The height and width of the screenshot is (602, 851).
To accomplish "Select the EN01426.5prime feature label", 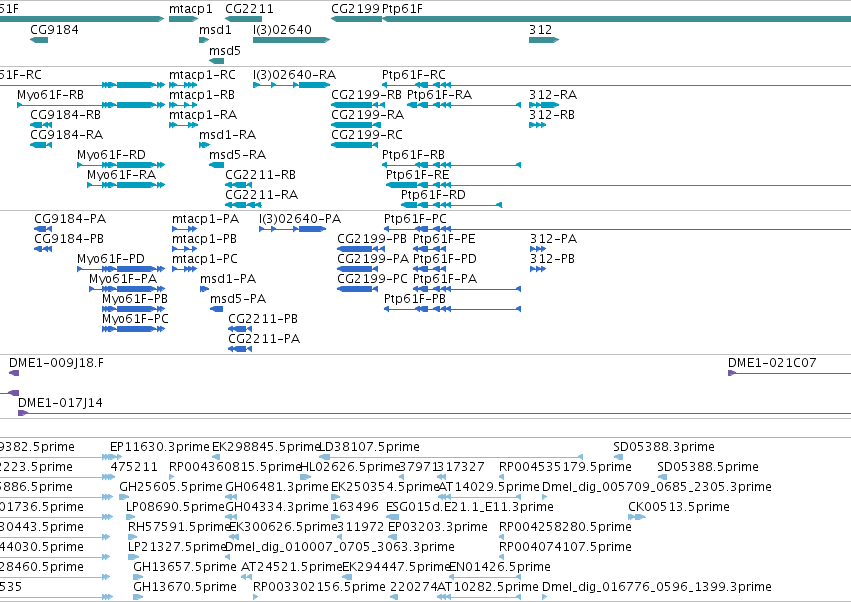I will coord(500,567).
